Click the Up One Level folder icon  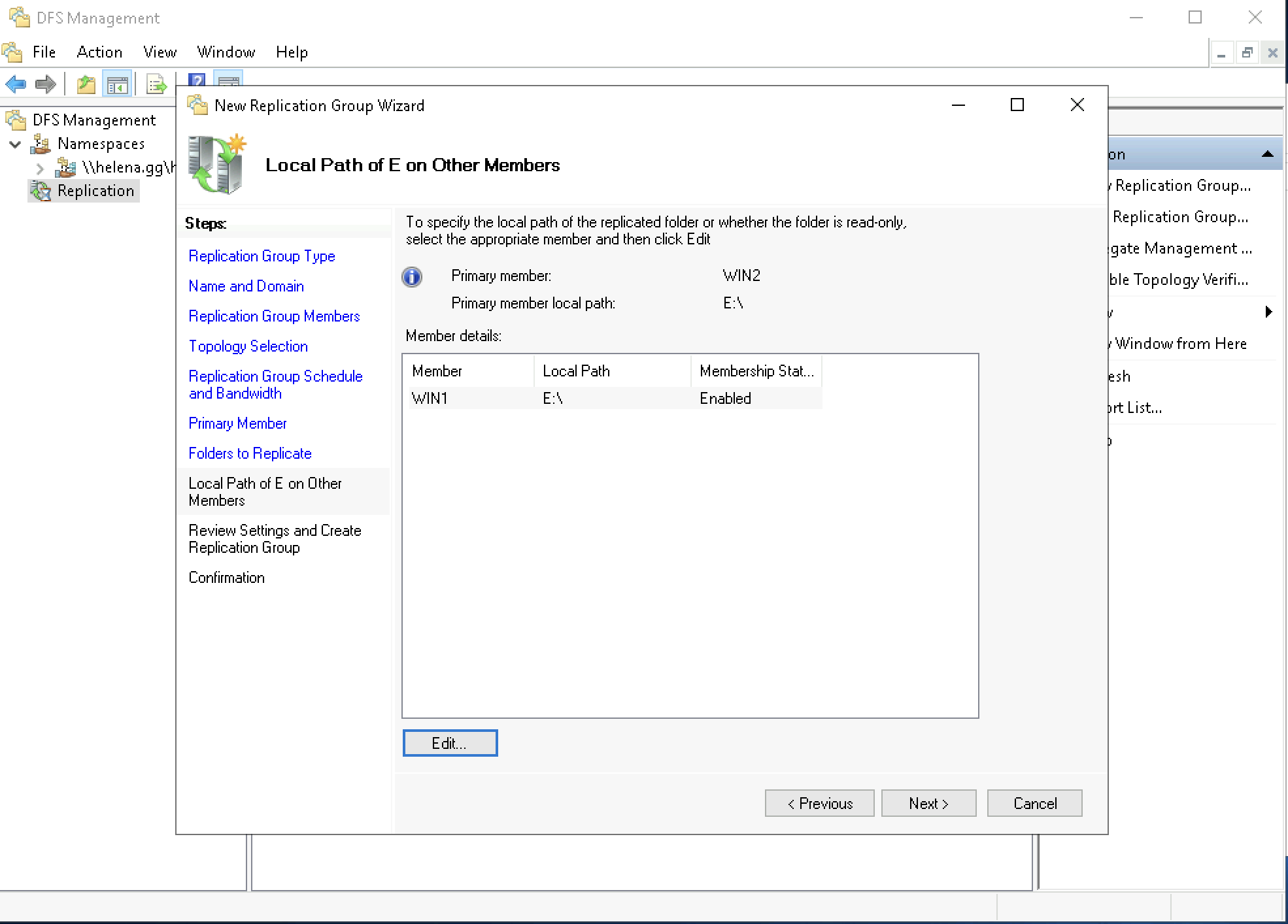(x=86, y=84)
